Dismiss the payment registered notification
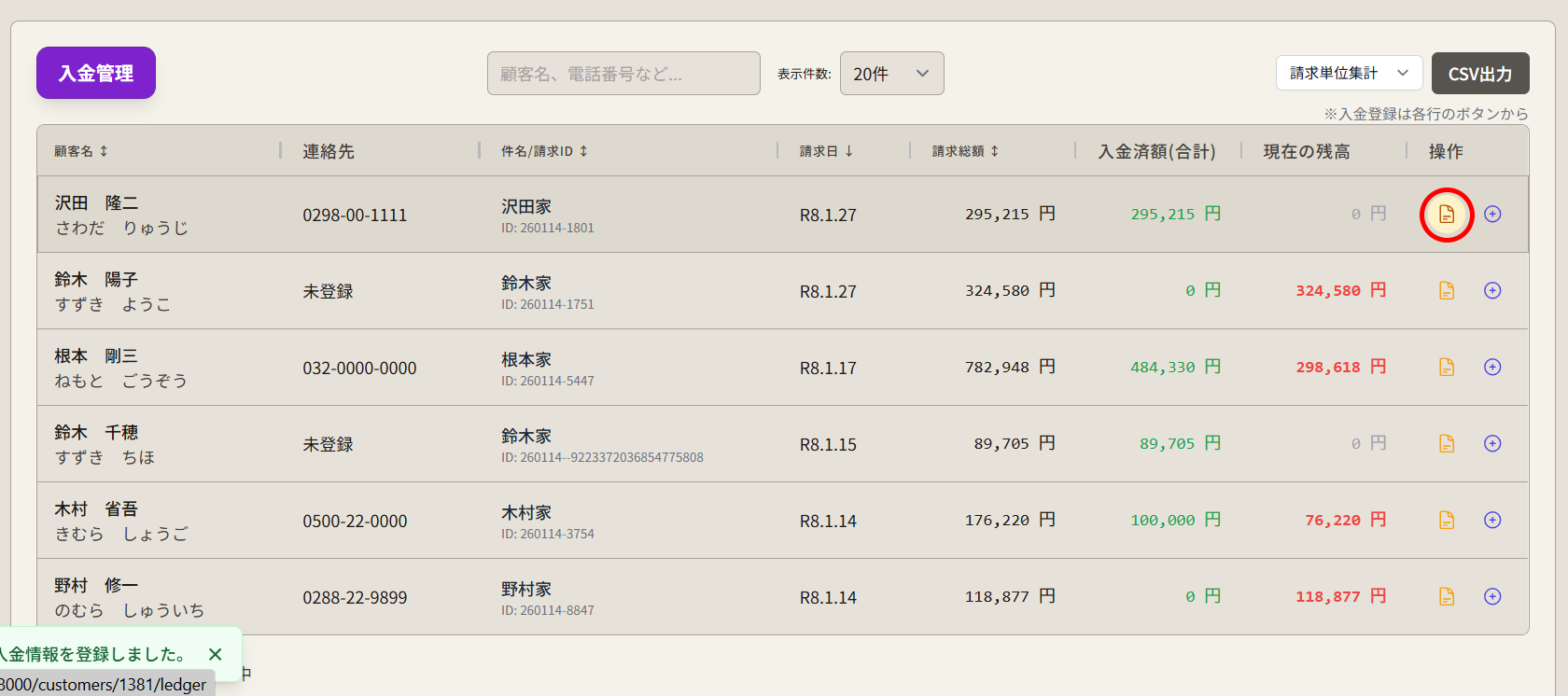 pyautogui.click(x=216, y=655)
